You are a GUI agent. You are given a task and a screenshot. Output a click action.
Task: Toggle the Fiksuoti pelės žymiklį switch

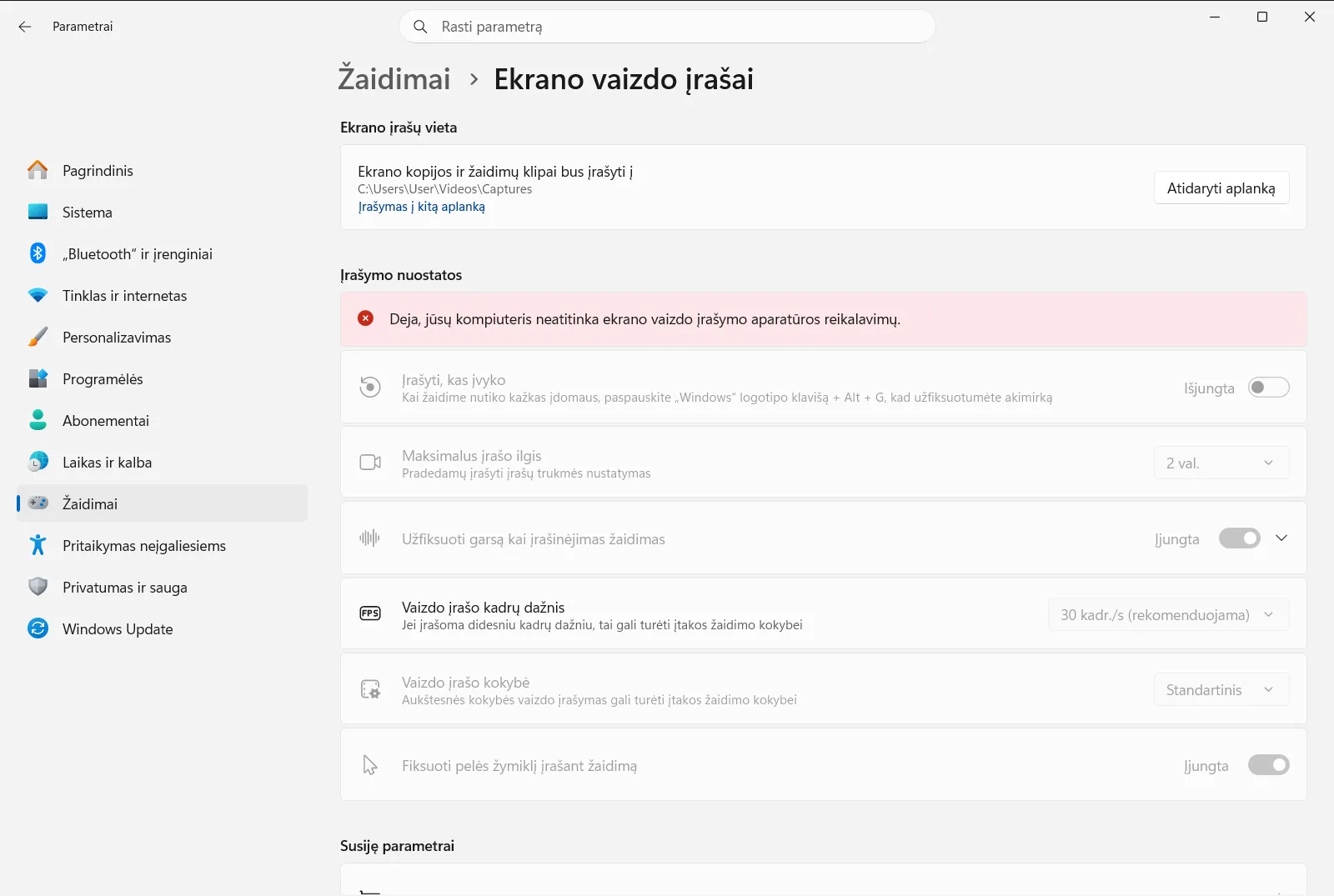coord(1268,765)
